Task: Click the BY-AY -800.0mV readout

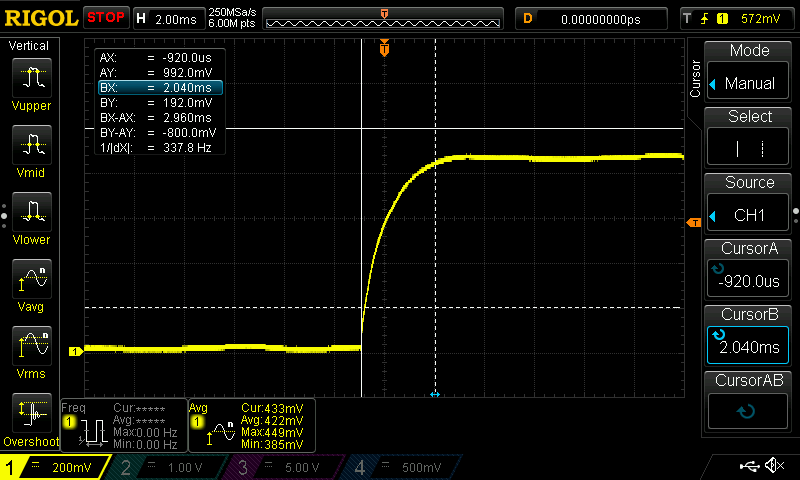Action: click(158, 133)
